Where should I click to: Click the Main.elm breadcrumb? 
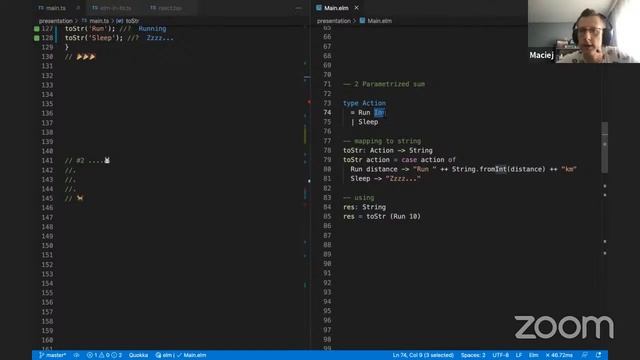point(379,20)
